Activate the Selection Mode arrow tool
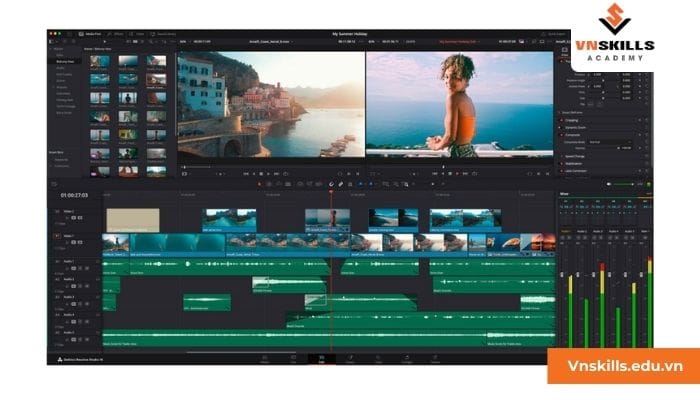700x400 pixels. click(x=259, y=184)
